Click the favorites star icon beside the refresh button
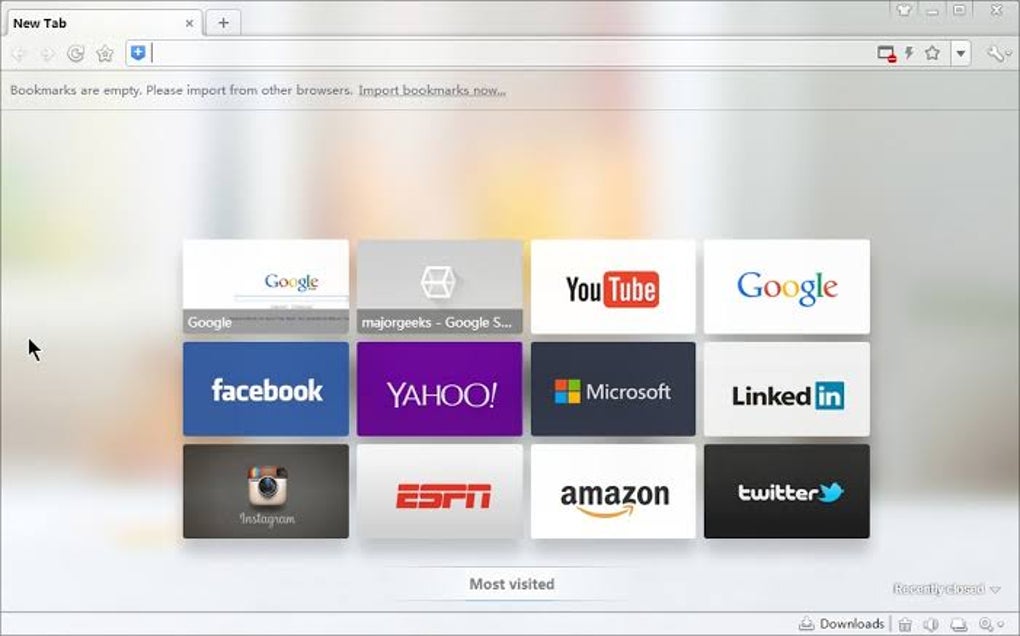 [105, 54]
